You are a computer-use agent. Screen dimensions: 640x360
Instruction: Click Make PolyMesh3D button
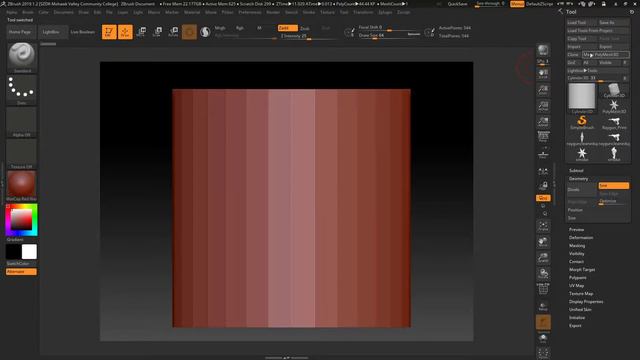606,54
